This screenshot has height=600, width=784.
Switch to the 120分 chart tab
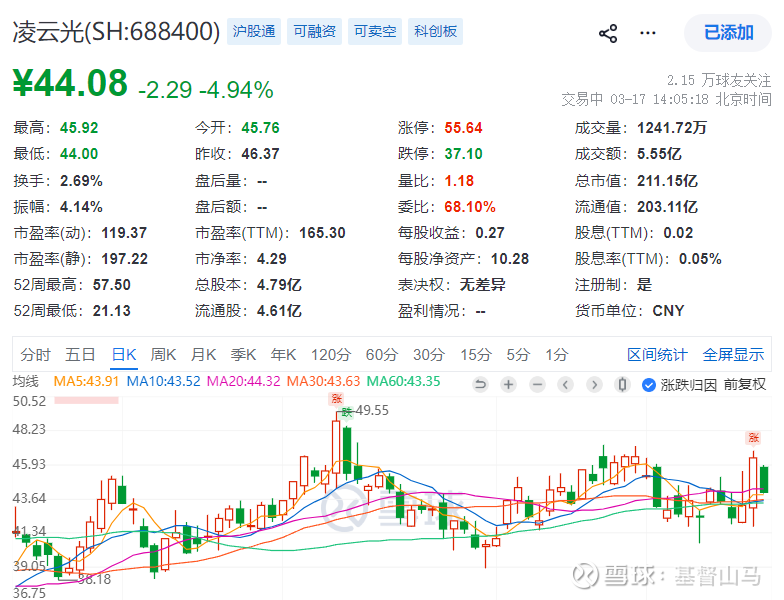(331, 355)
